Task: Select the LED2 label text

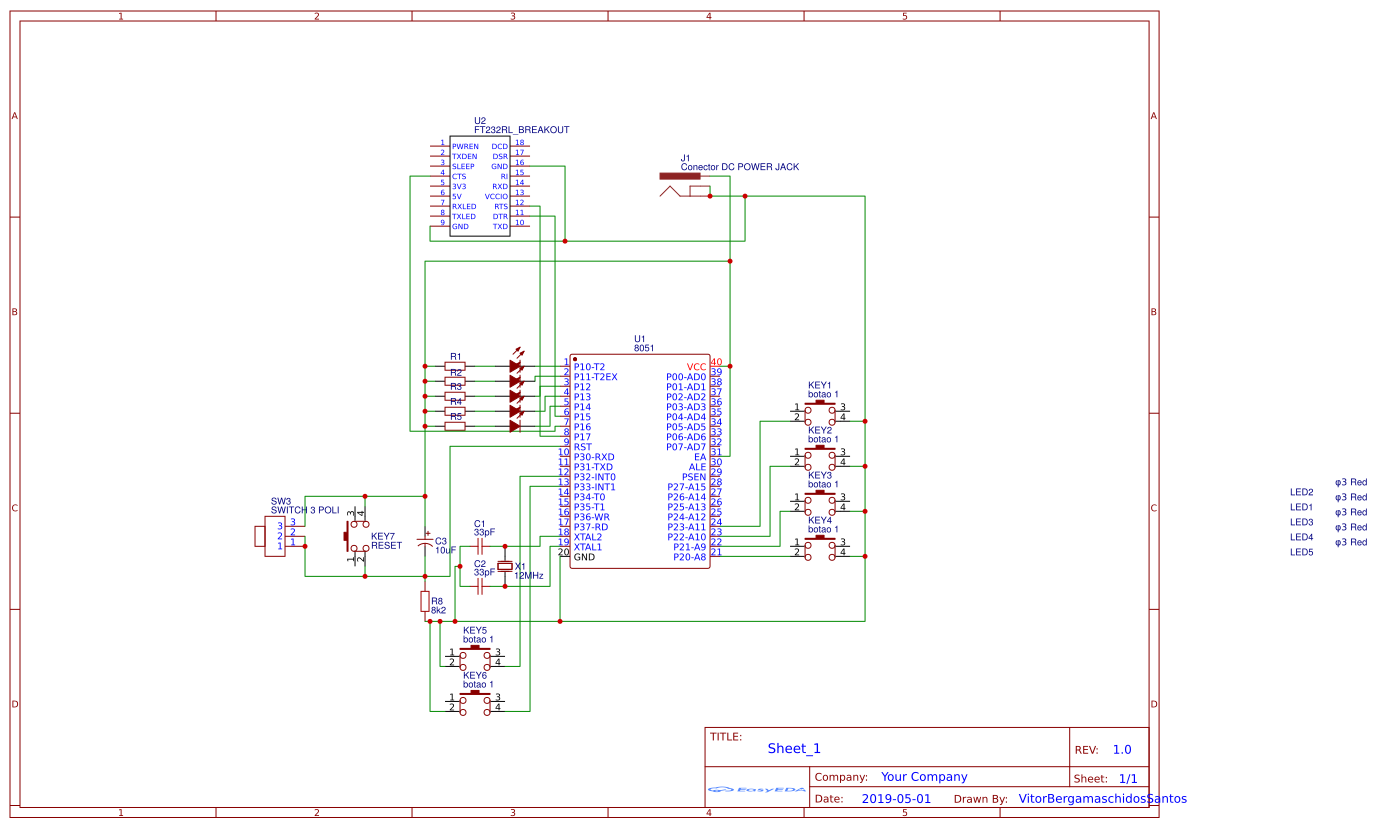Action: click(1301, 492)
